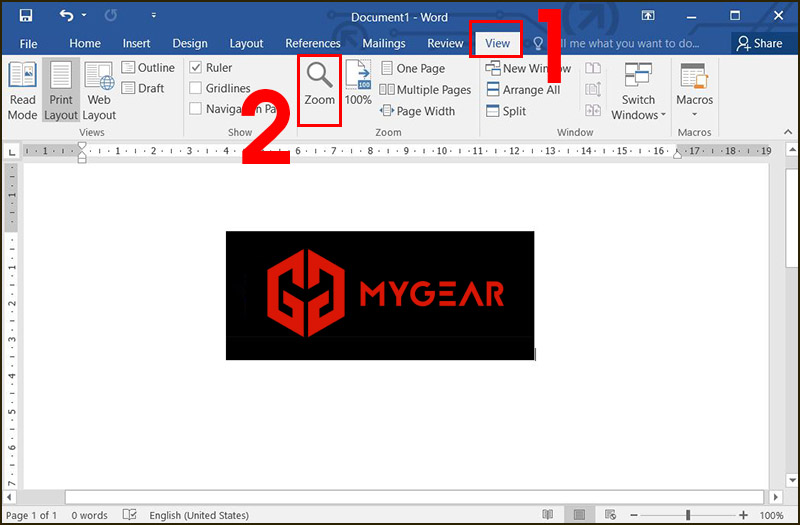This screenshot has height=525, width=800.
Task: Click the first line indent marker
Action: (82, 147)
